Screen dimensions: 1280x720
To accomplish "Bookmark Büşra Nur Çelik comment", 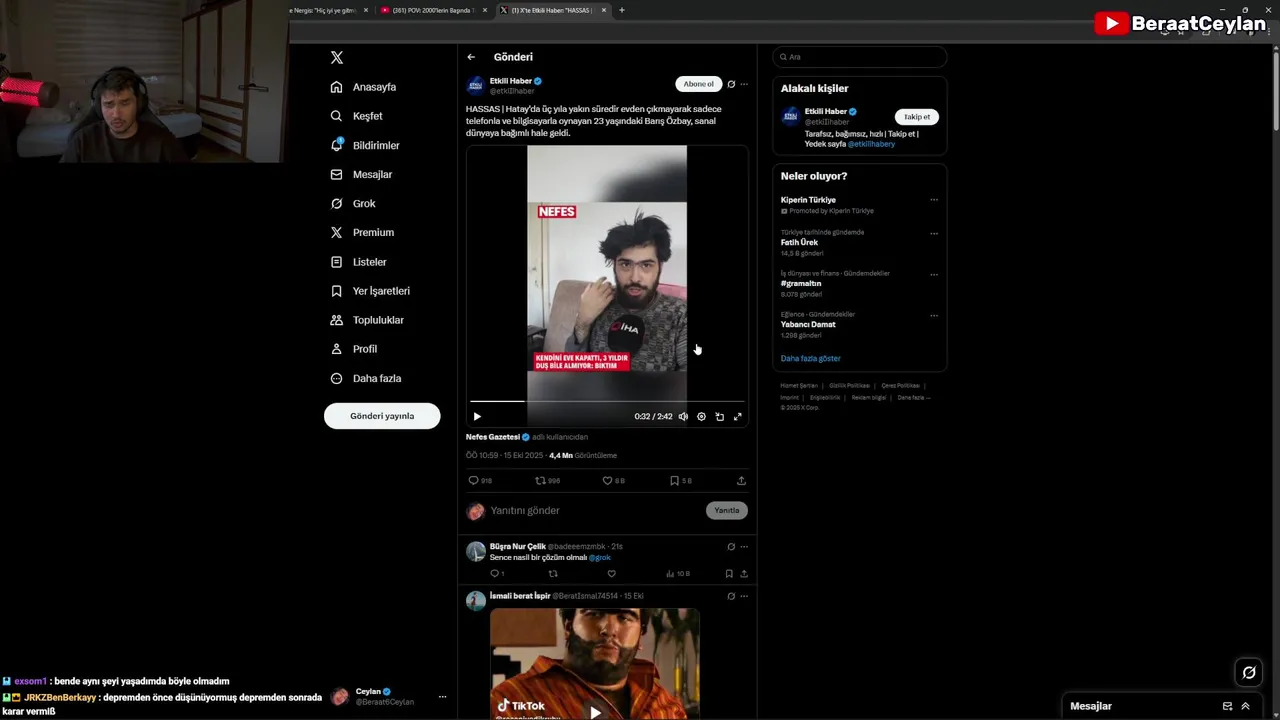I will pos(729,574).
